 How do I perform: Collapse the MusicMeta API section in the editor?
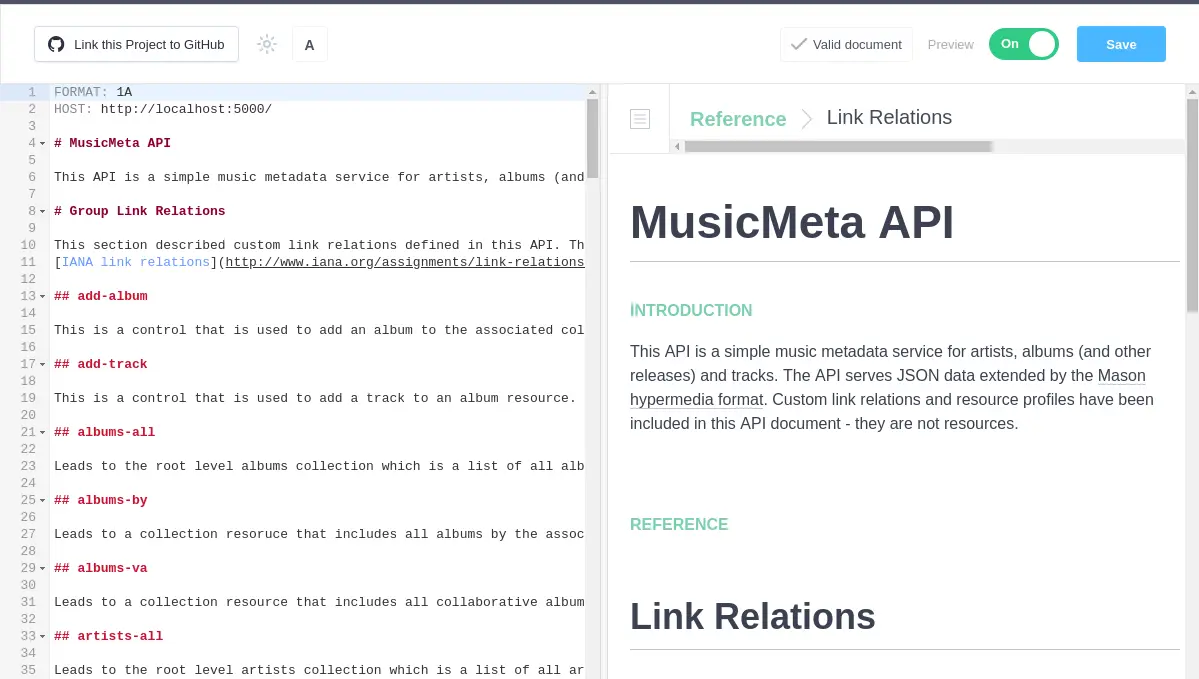pos(43,143)
